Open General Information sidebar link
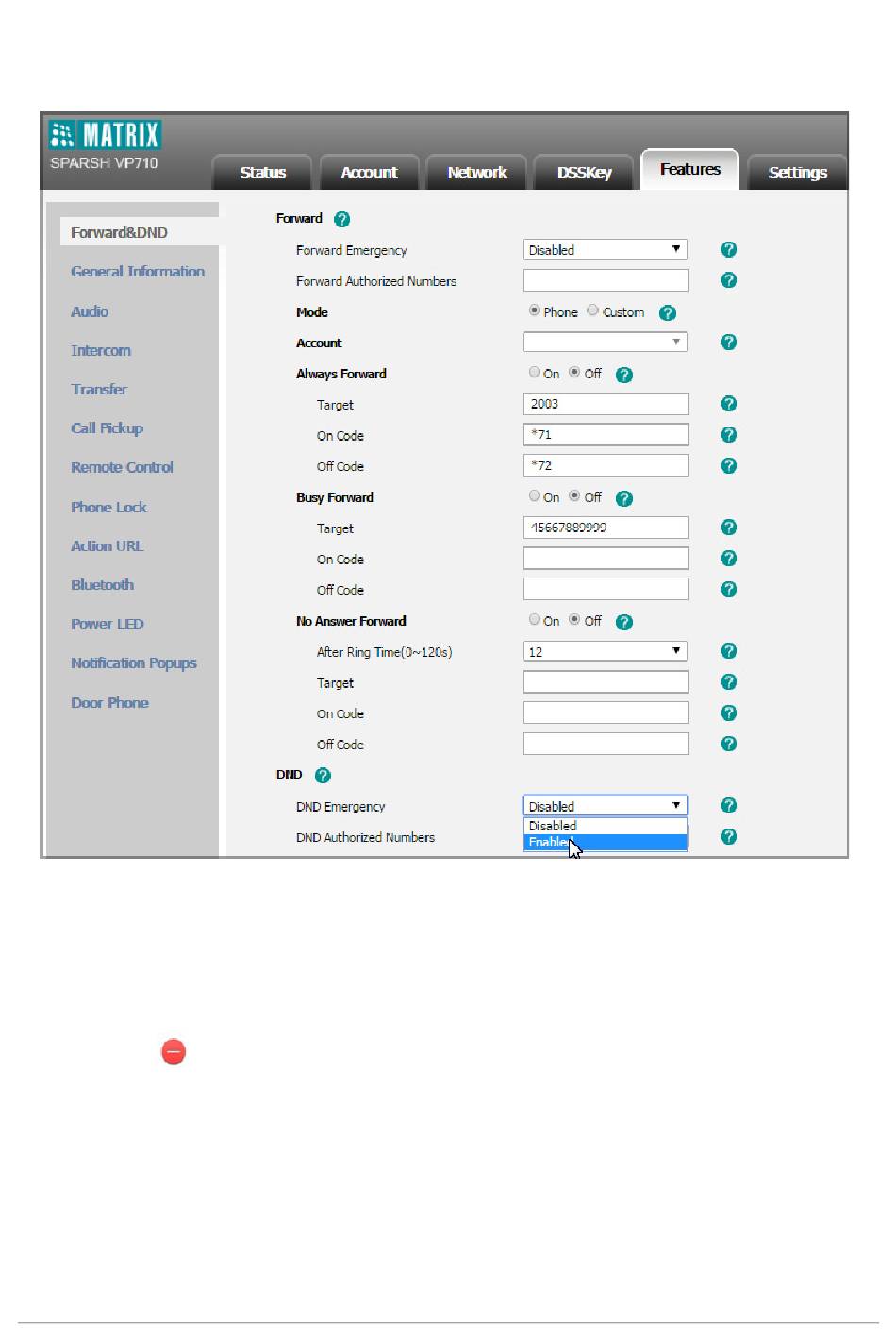 click(138, 272)
